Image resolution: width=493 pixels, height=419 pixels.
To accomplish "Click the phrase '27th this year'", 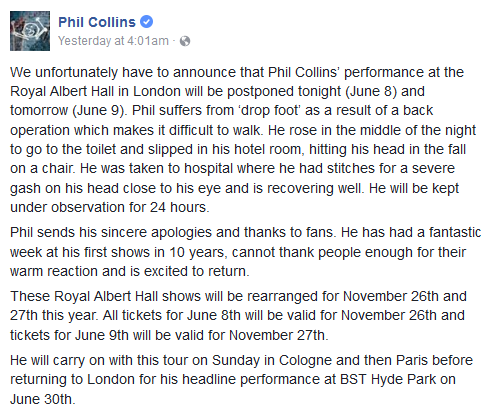I will (53, 315).
